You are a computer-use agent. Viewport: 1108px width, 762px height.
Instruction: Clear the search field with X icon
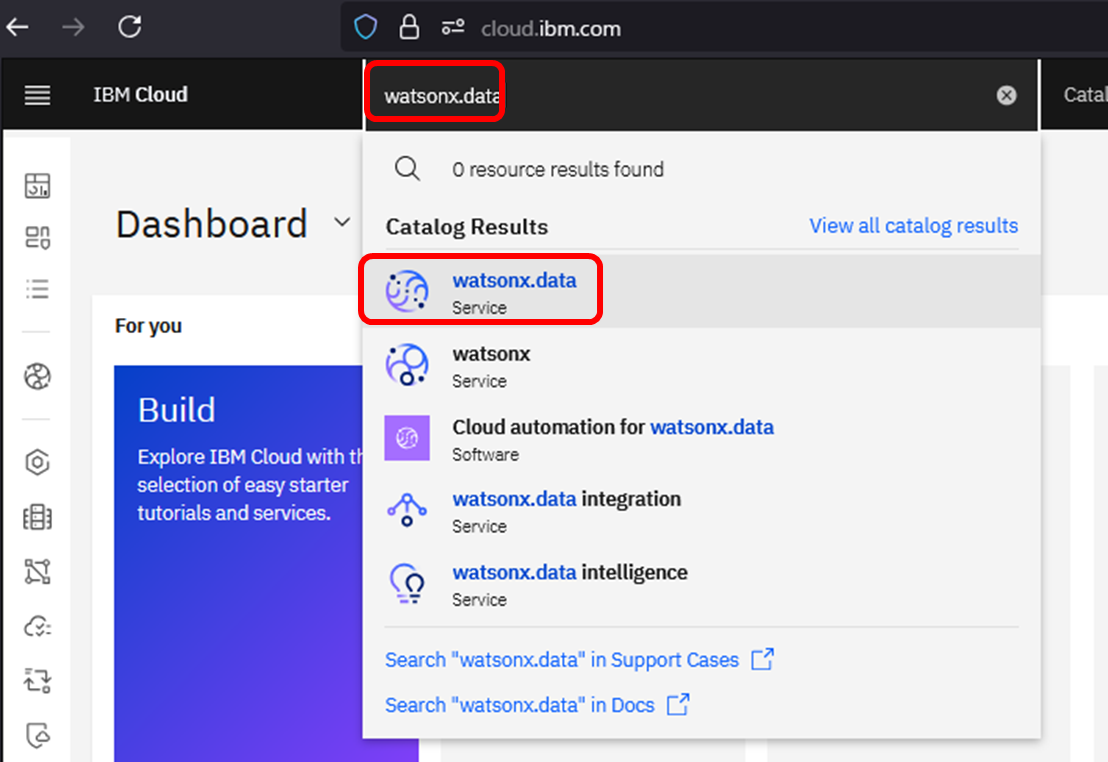[x=1006, y=95]
